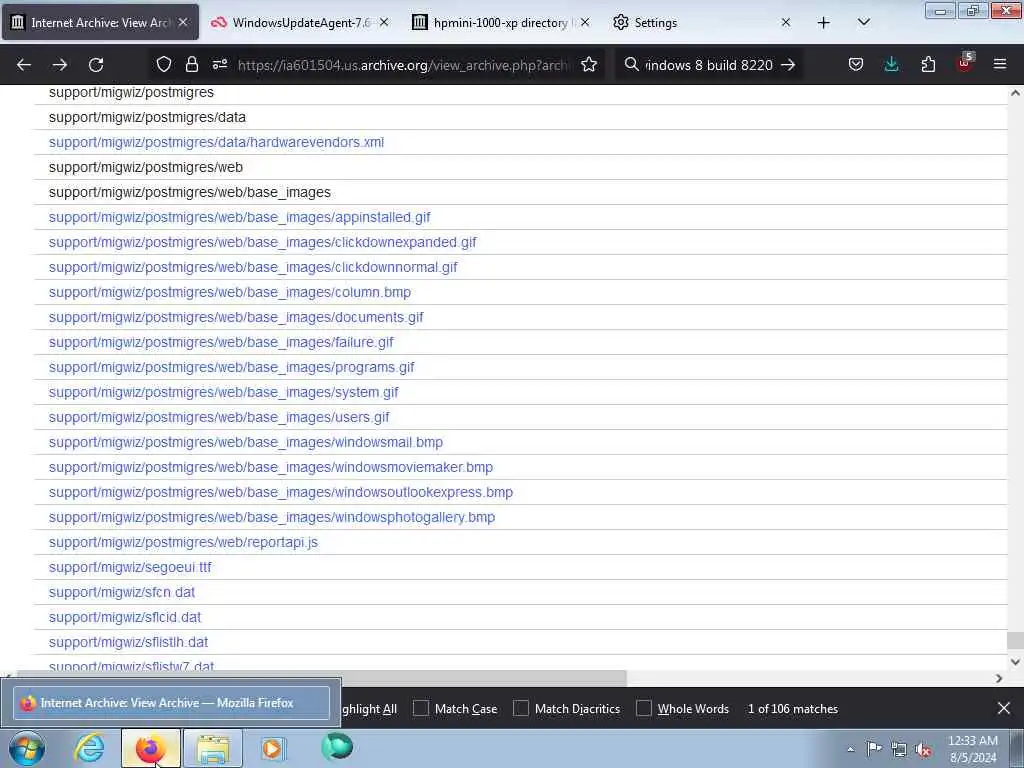Viewport: 1024px width, 768px height.
Task: Go forward with the forward arrow
Action: [x=60, y=65]
